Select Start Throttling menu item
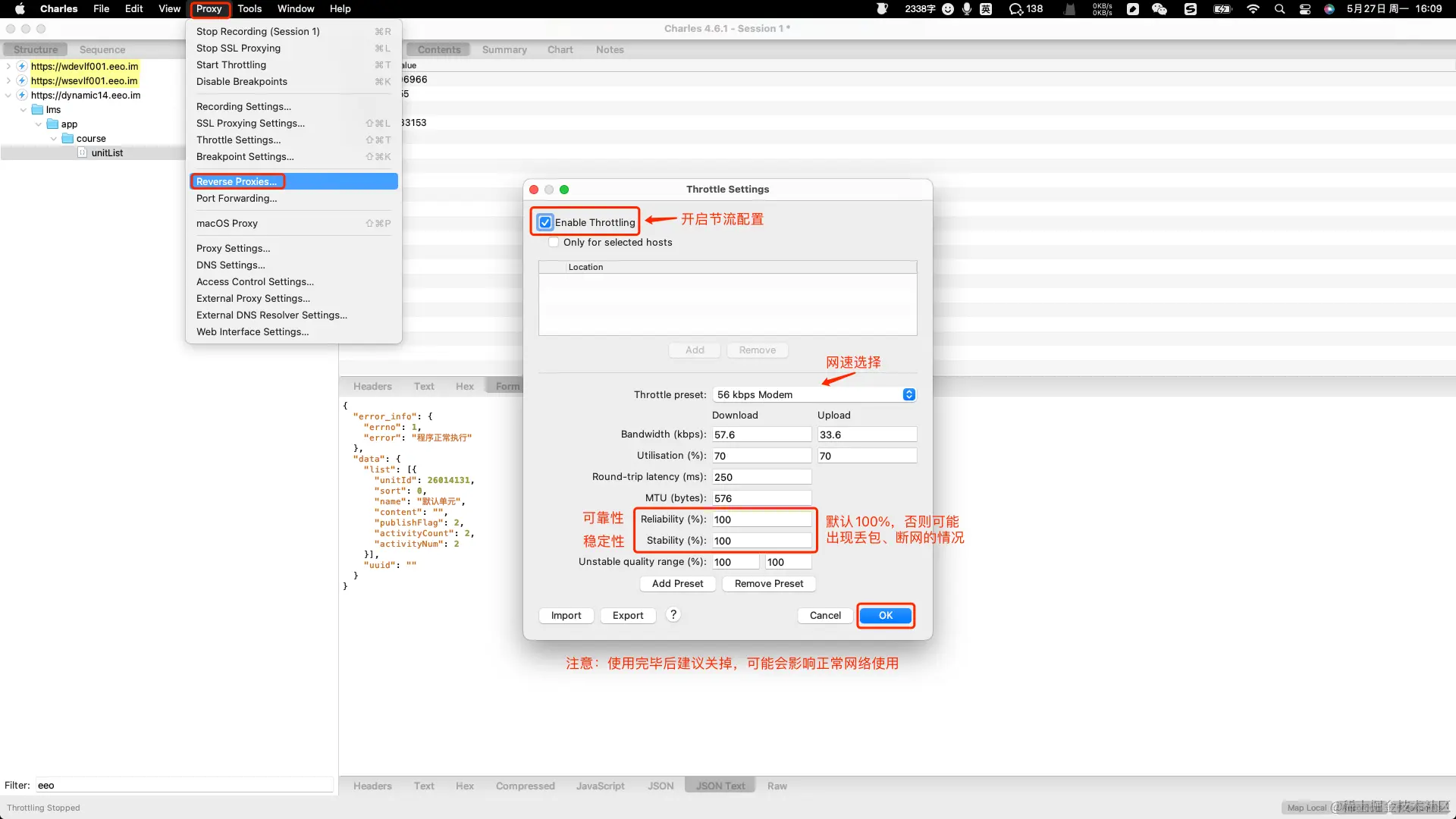The height and width of the screenshot is (819, 1456). pyautogui.click(x=293, y=64)
